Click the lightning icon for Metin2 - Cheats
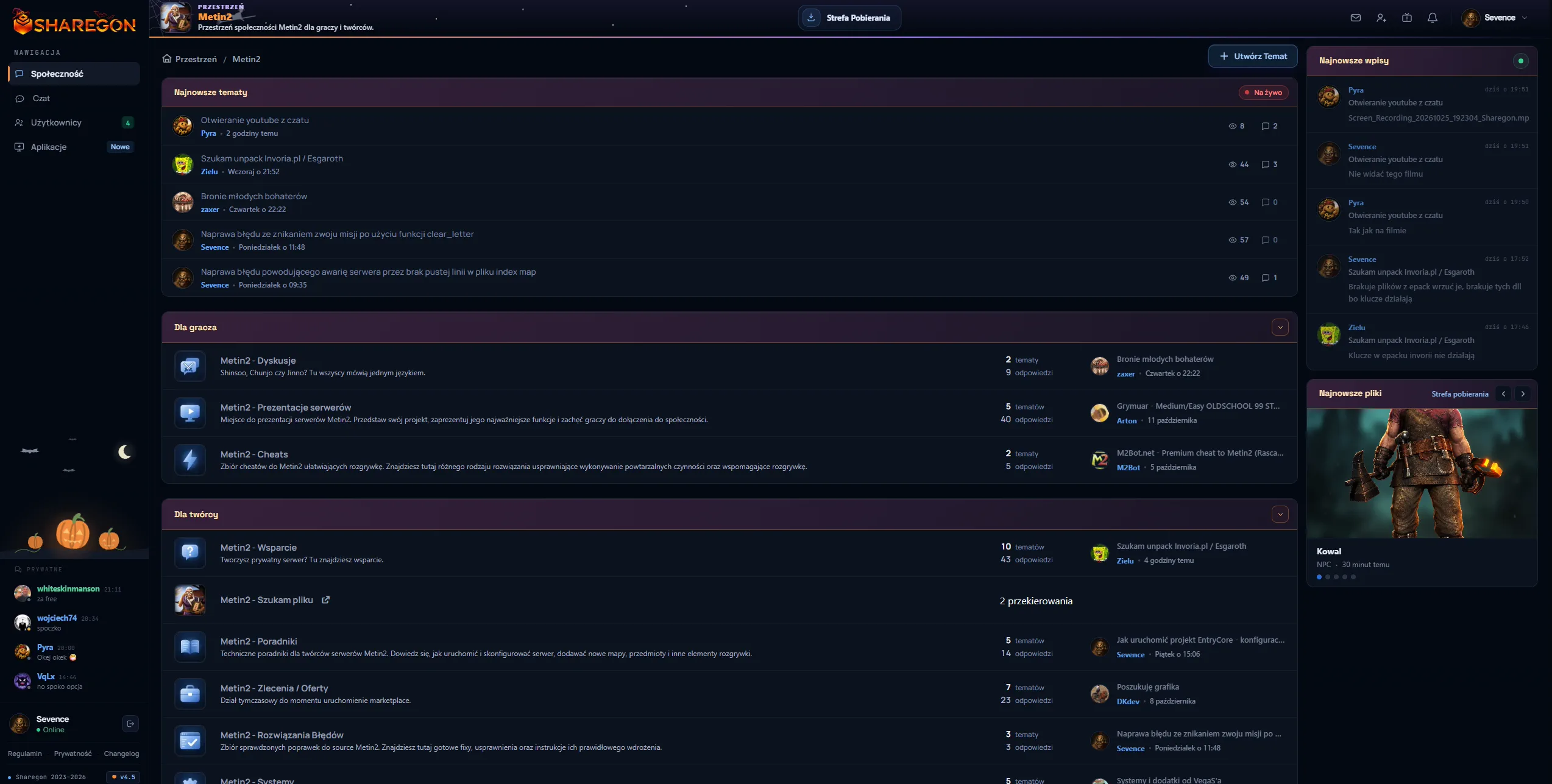The height and width of the screenshot is (784, 1552). [190, 460]
